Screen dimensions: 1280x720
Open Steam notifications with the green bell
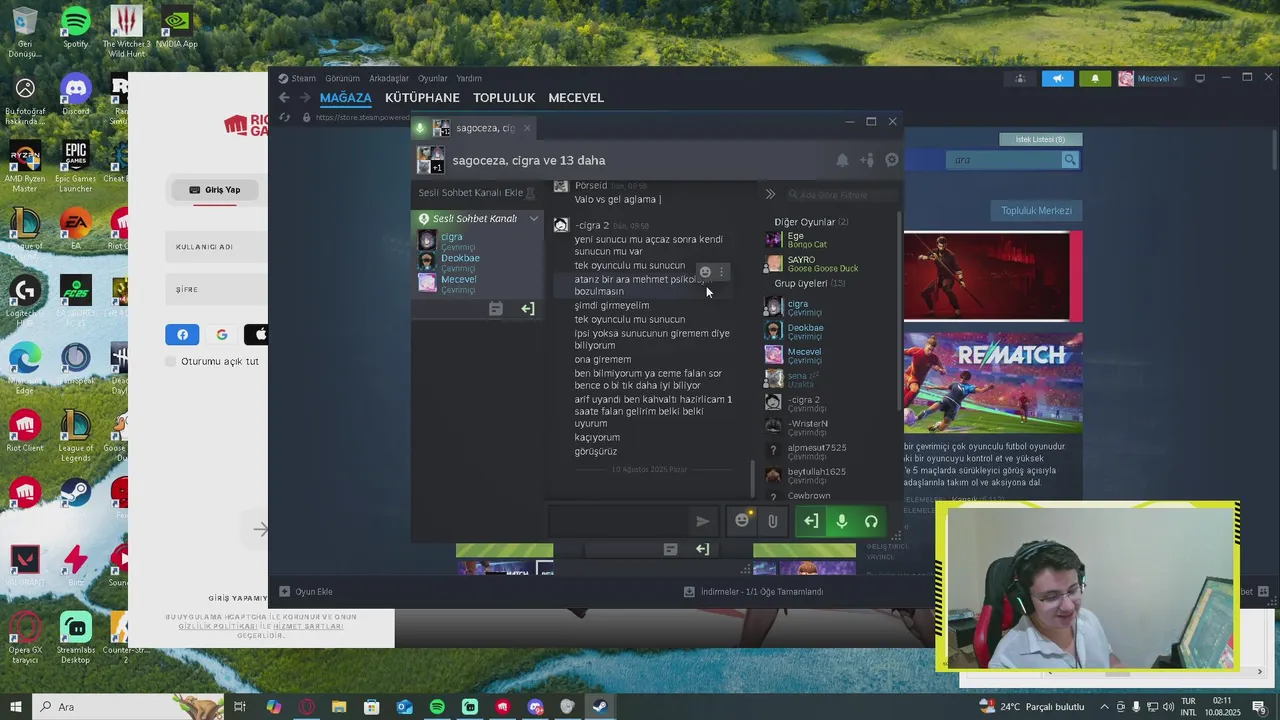click(1095, 78)
